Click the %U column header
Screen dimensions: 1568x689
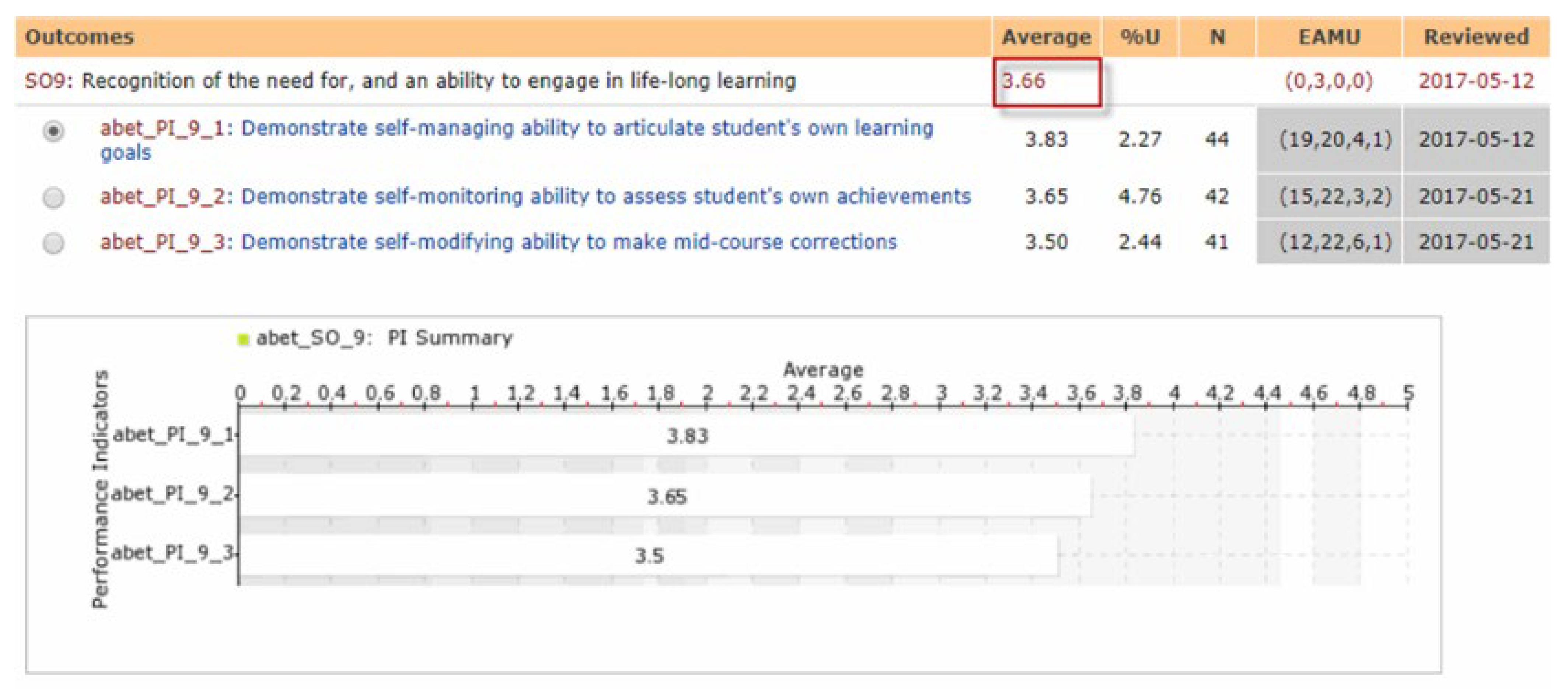tap(1140, 37)
